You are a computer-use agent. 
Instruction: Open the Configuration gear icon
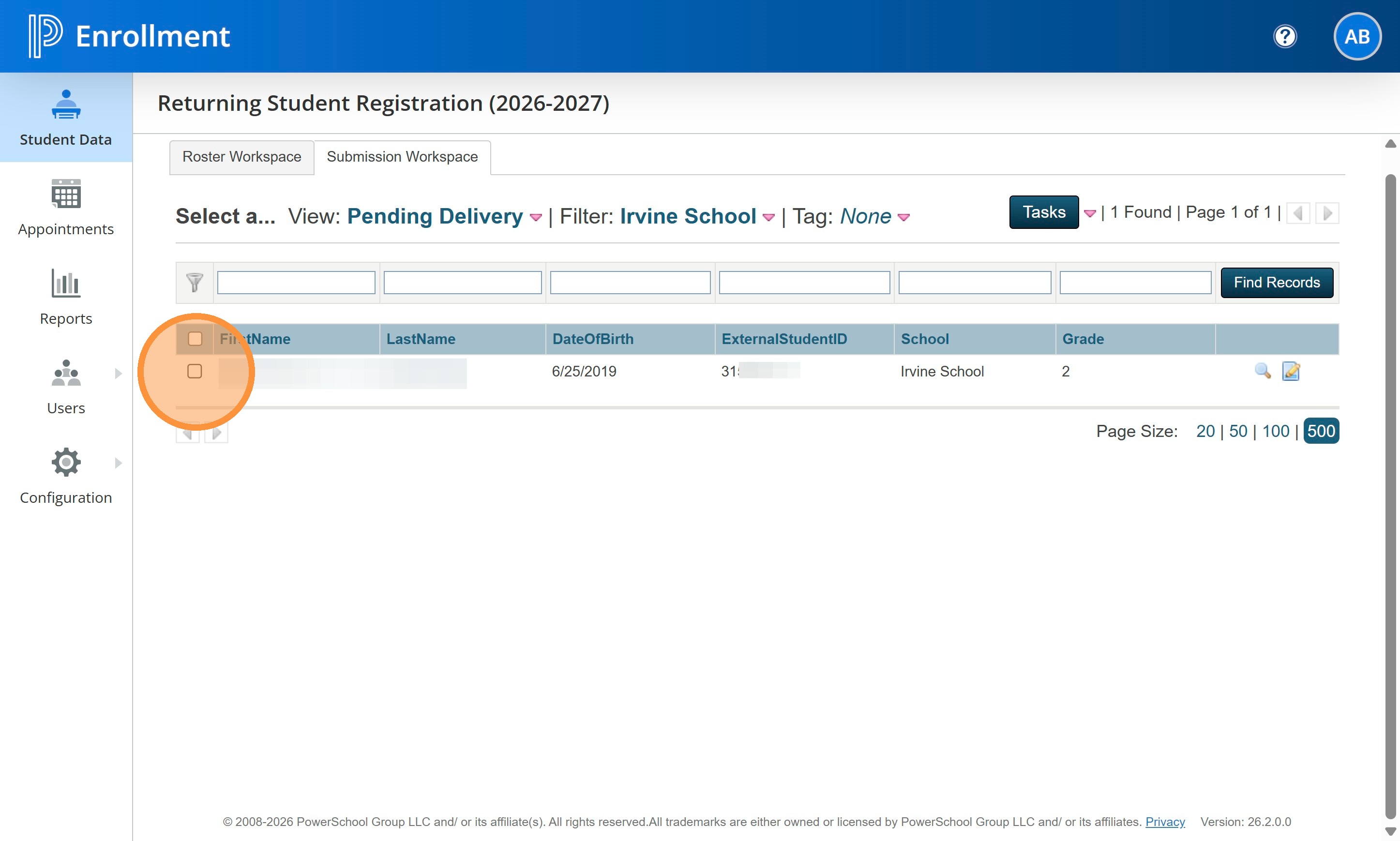pyautogui.click(x=66, y=463)
